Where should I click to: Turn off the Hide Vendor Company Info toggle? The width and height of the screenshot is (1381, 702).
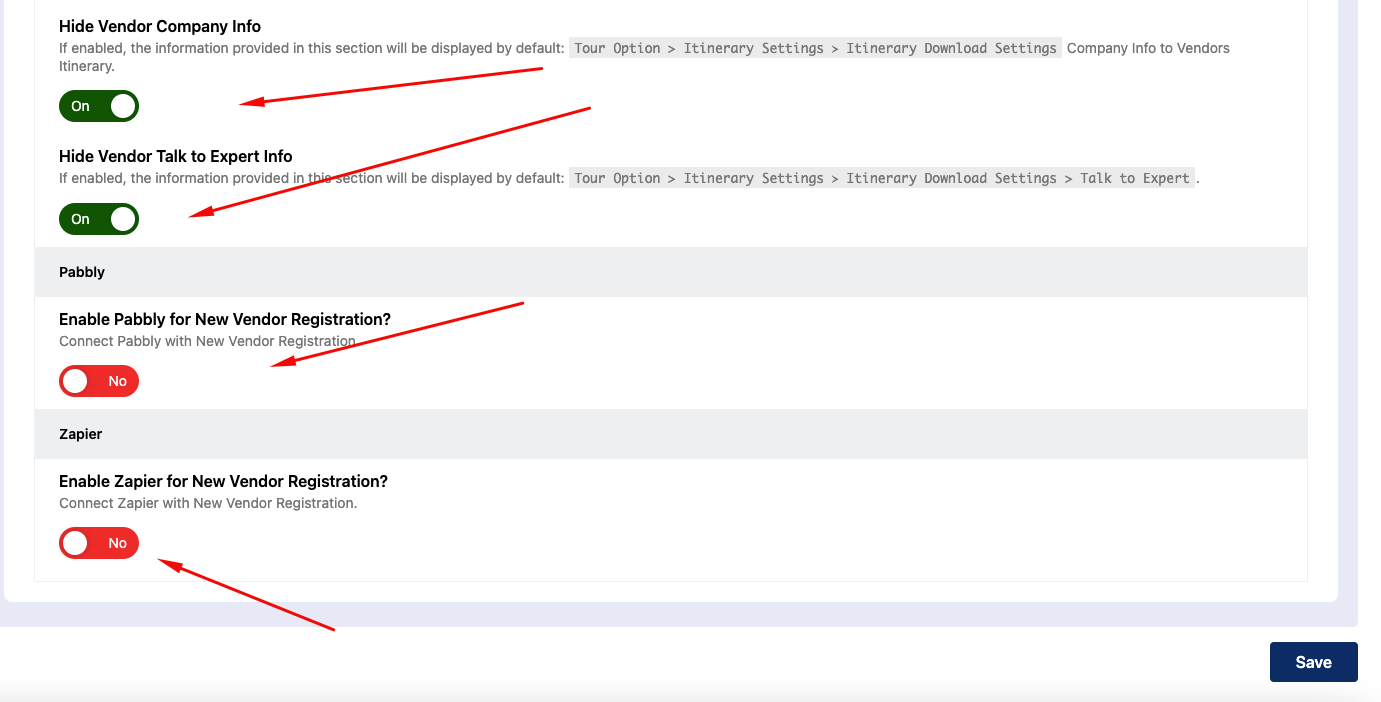tap(99, 106)
